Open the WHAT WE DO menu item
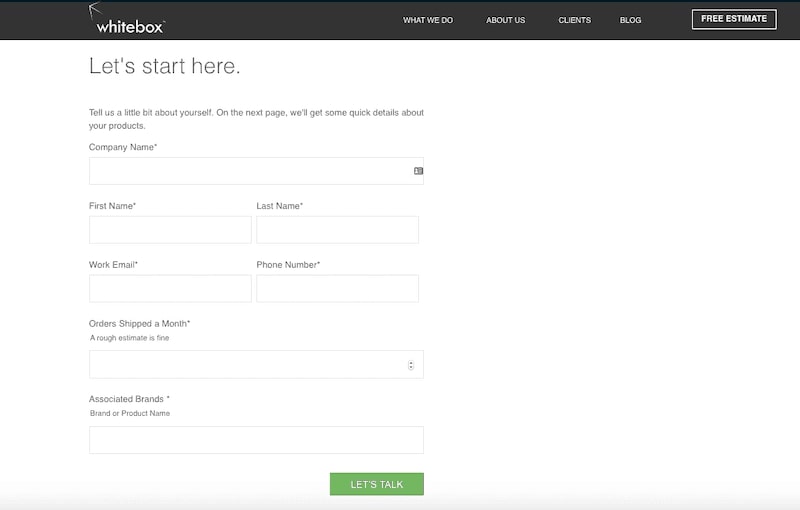The width and height of the screenshot is (800, 510). [x=427, y=20]
